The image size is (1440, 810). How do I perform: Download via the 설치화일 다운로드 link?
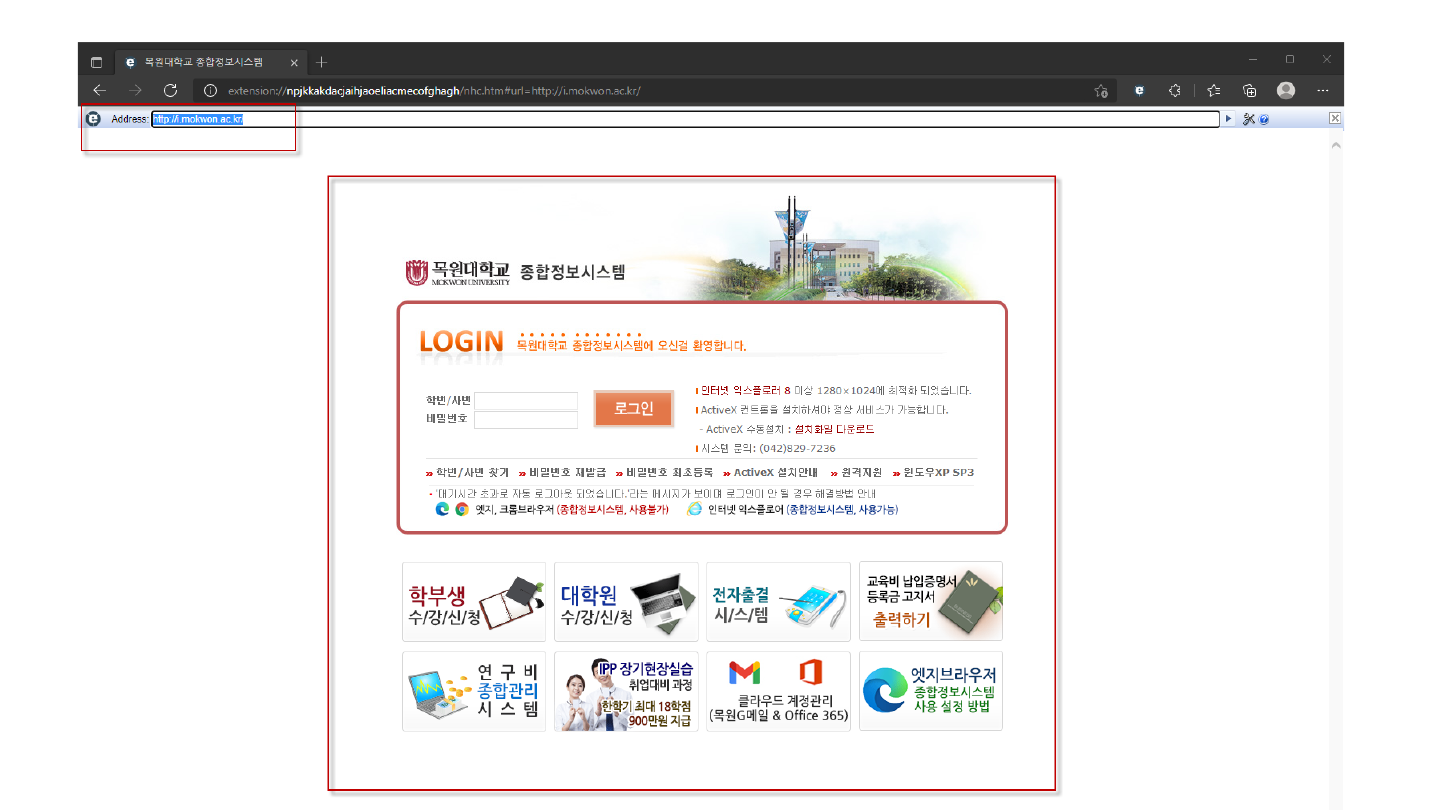836,429
